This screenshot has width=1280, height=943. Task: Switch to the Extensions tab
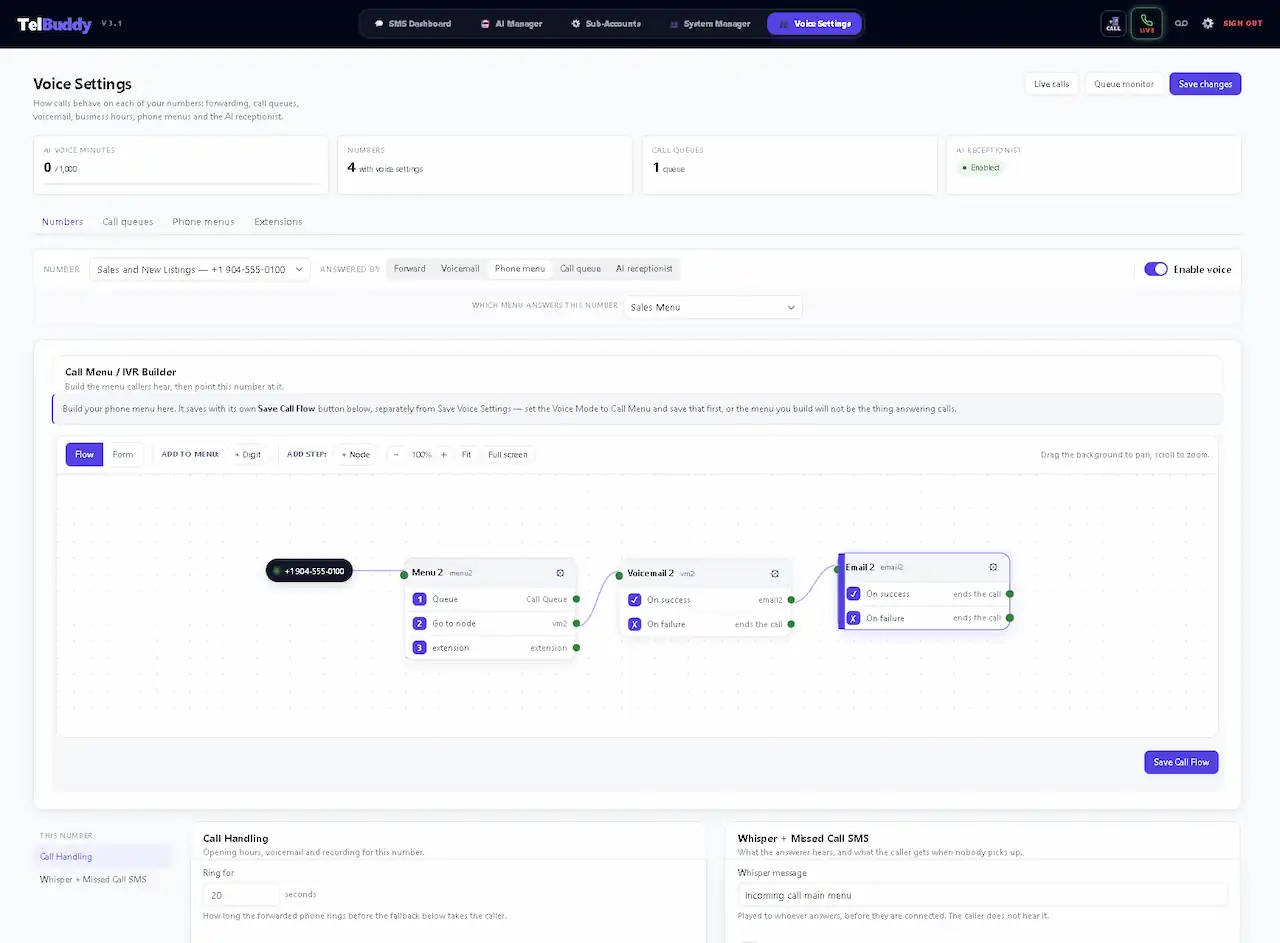(278, 221)
